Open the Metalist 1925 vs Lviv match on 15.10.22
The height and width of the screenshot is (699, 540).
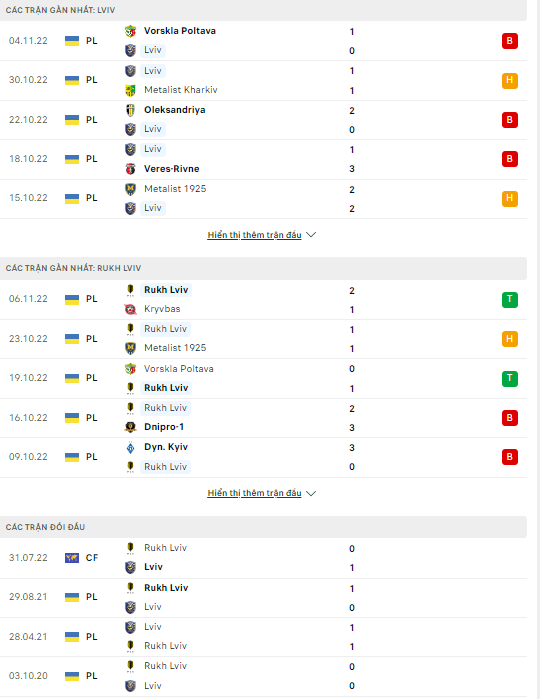[263, 199]
